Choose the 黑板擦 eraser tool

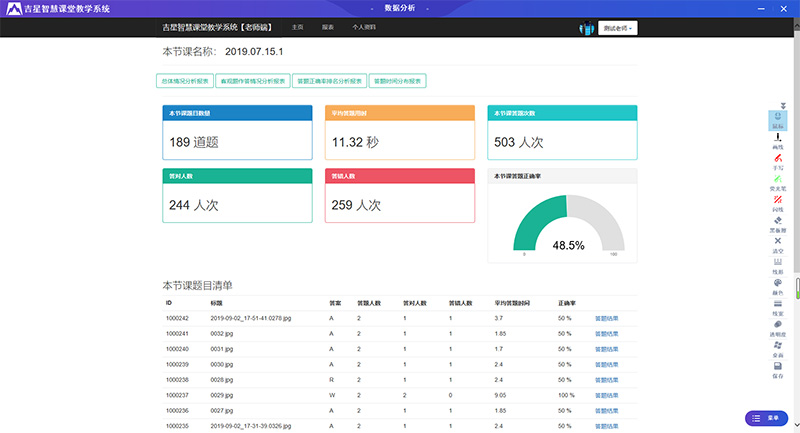coord(777,223)
